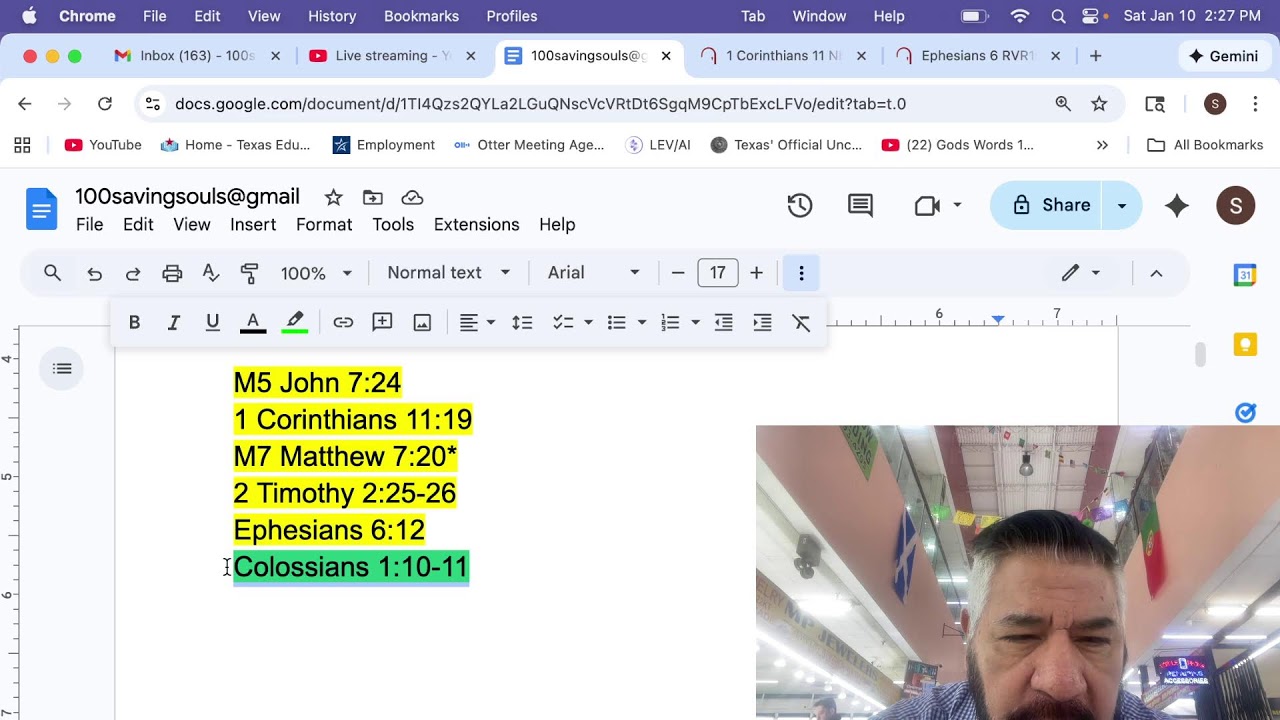Search the menus with the magnifier

[53, 273]
